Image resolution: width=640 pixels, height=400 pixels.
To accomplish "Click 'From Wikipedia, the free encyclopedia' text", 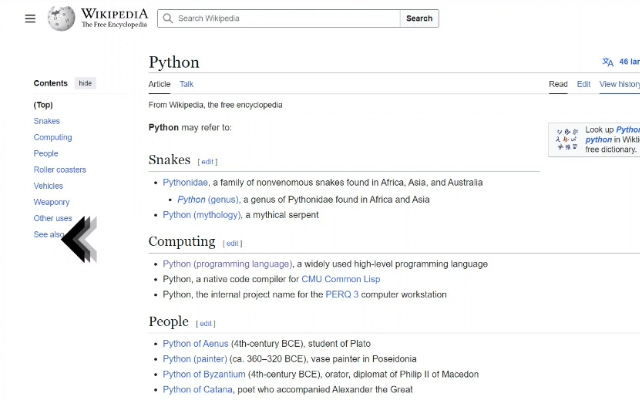I will (215, 105).
